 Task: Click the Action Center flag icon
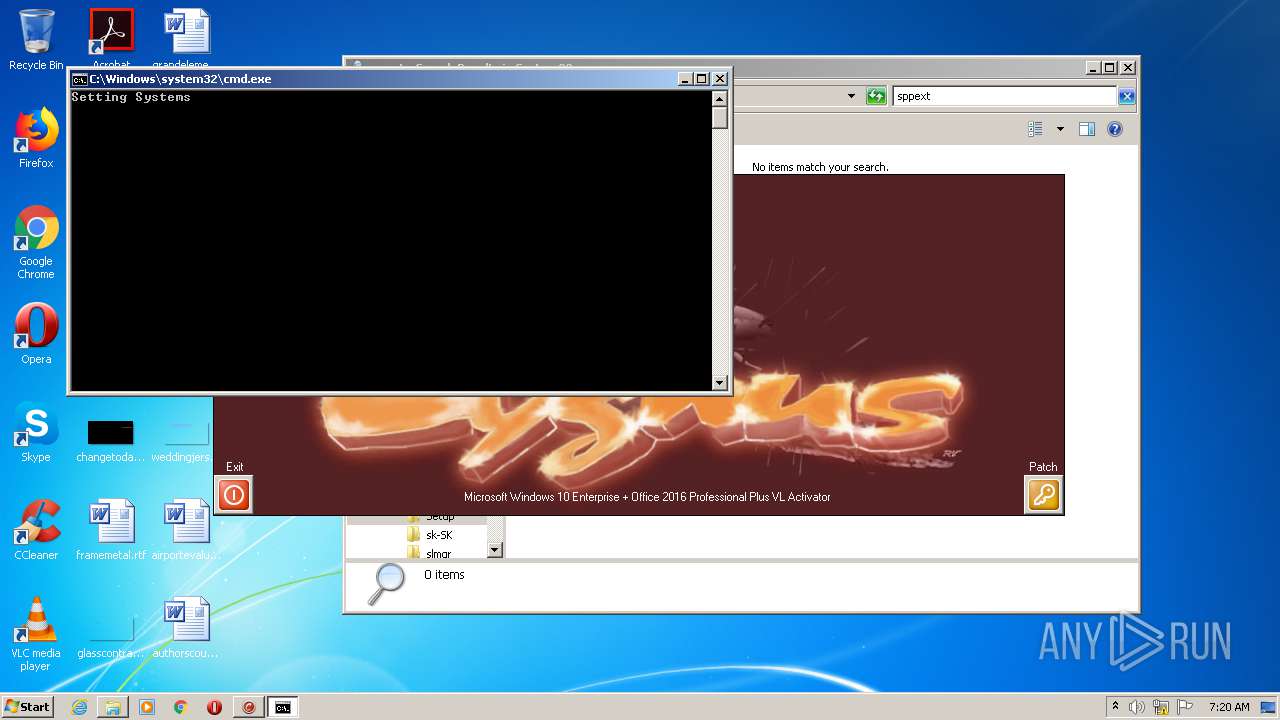[1185, 707]
